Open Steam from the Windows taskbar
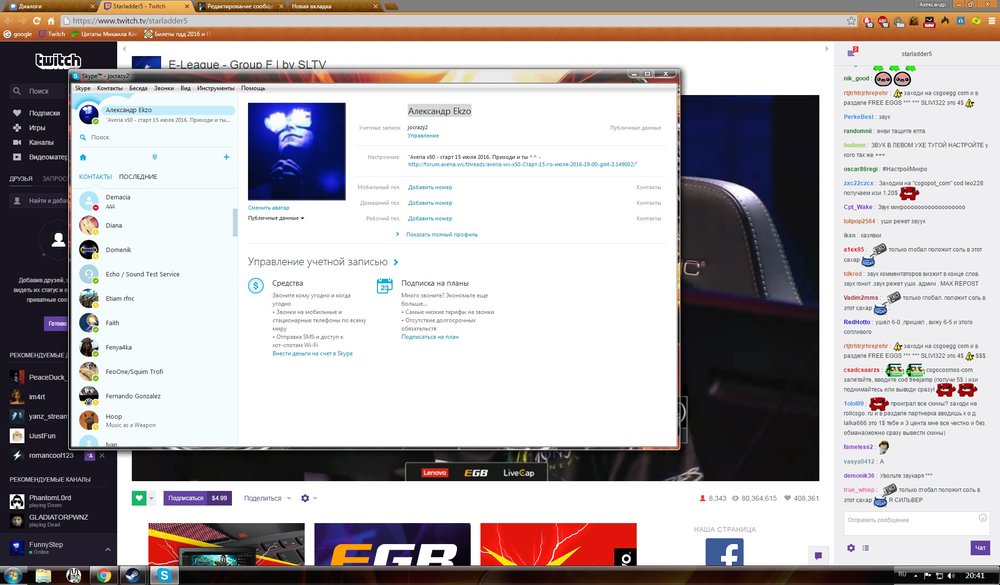 [x=132, y=575]
